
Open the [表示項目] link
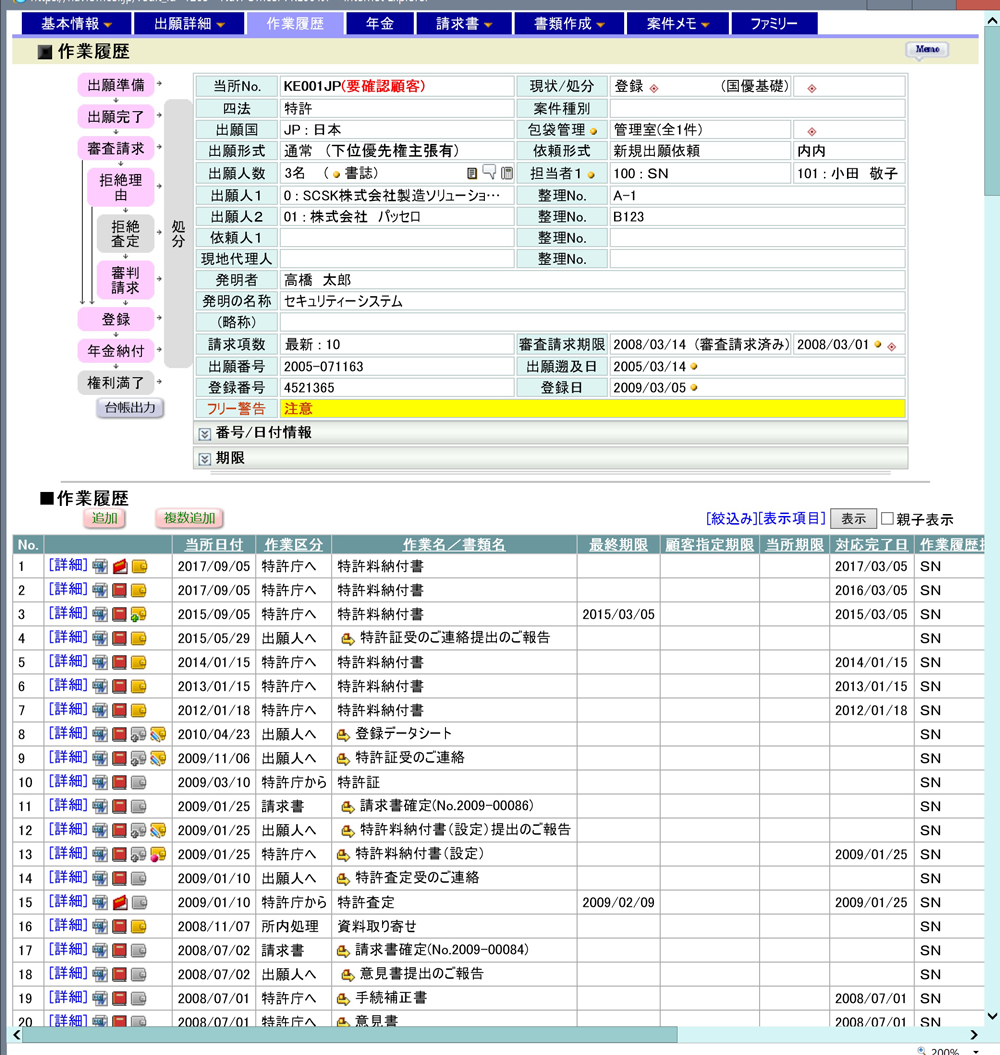[x=791, y=519]
